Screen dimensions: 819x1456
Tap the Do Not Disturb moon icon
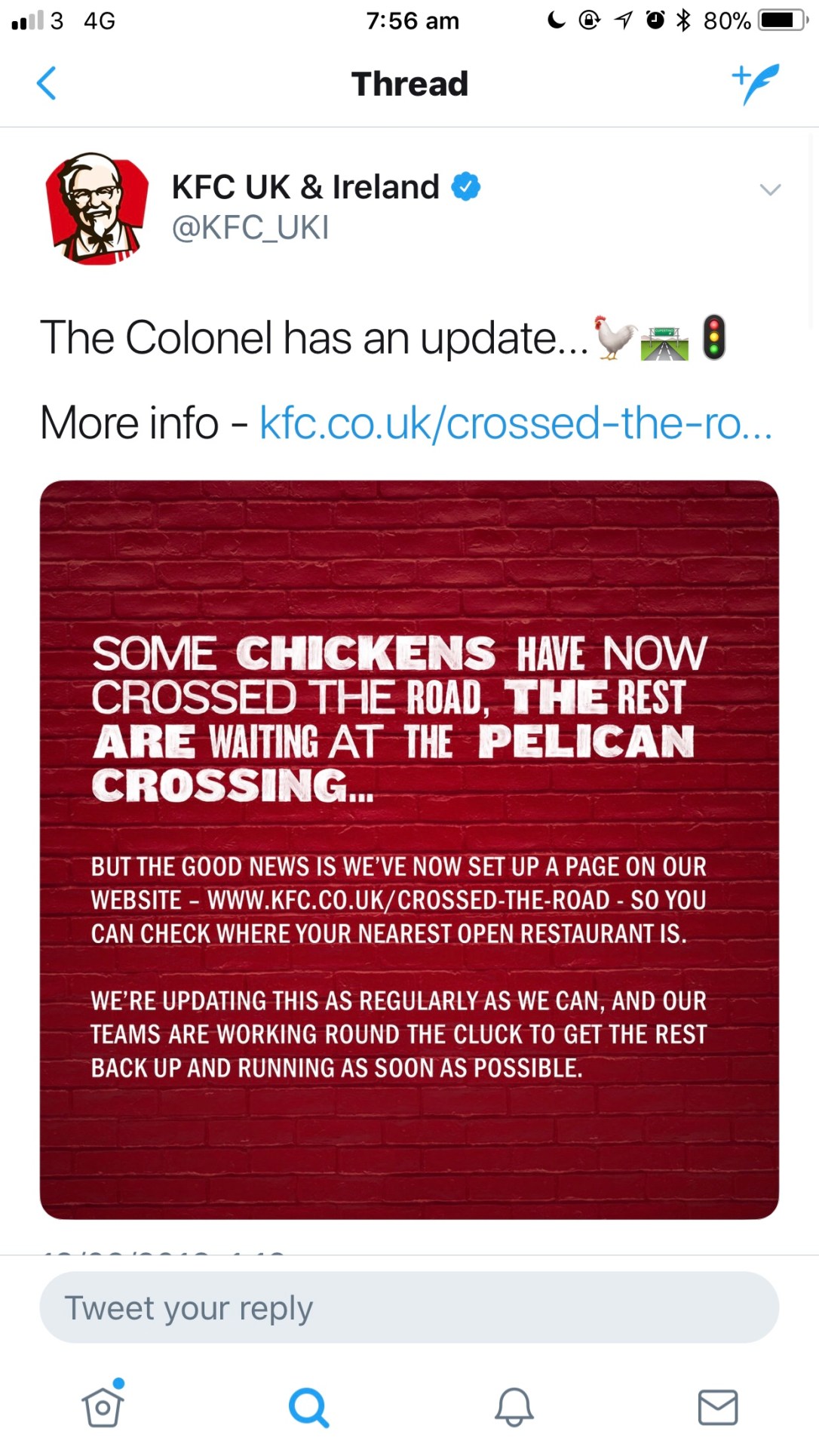(x=557, y=20)
